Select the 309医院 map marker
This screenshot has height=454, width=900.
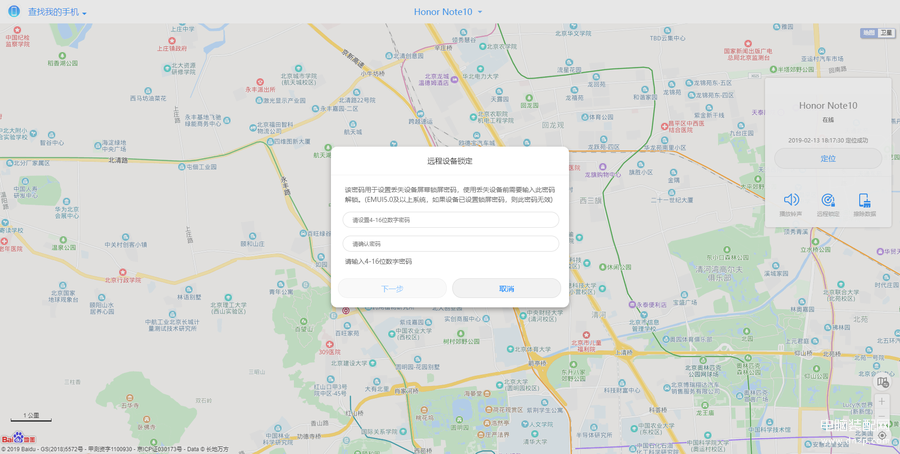[329, 344]
